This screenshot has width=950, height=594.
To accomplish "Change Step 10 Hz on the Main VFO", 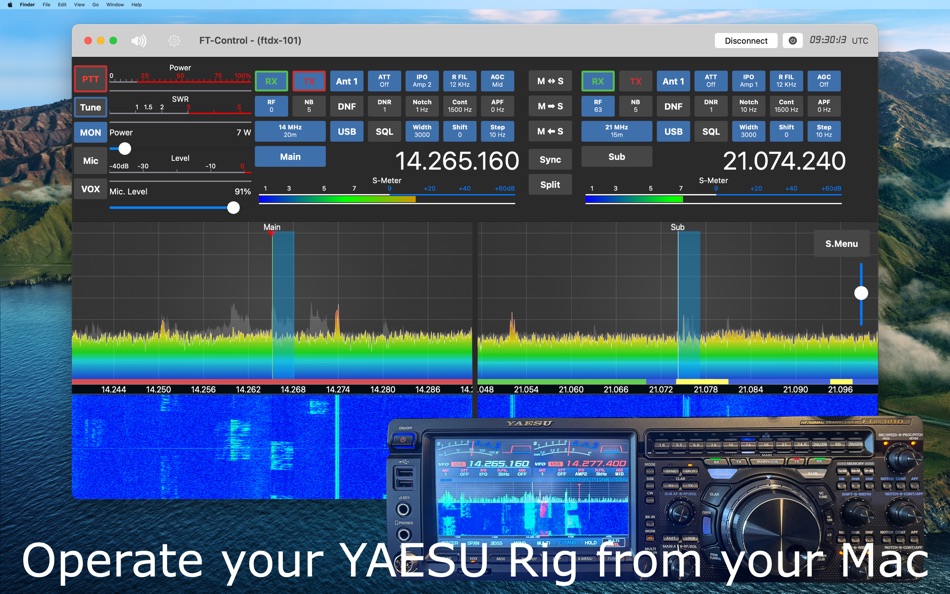I will [497, 132].
